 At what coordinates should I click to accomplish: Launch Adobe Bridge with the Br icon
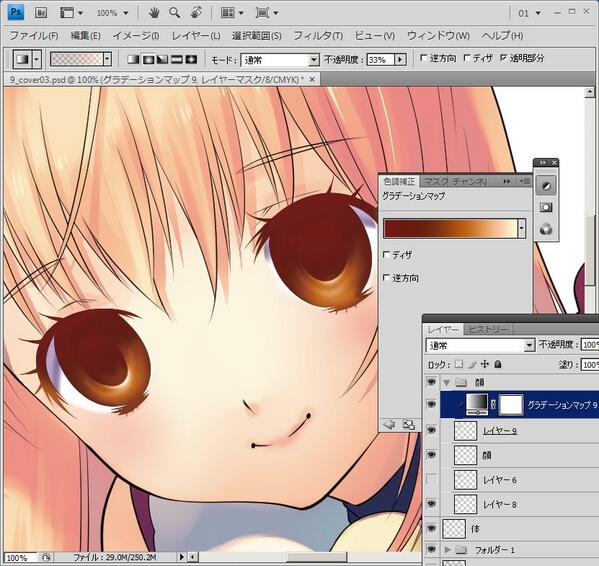41,13
